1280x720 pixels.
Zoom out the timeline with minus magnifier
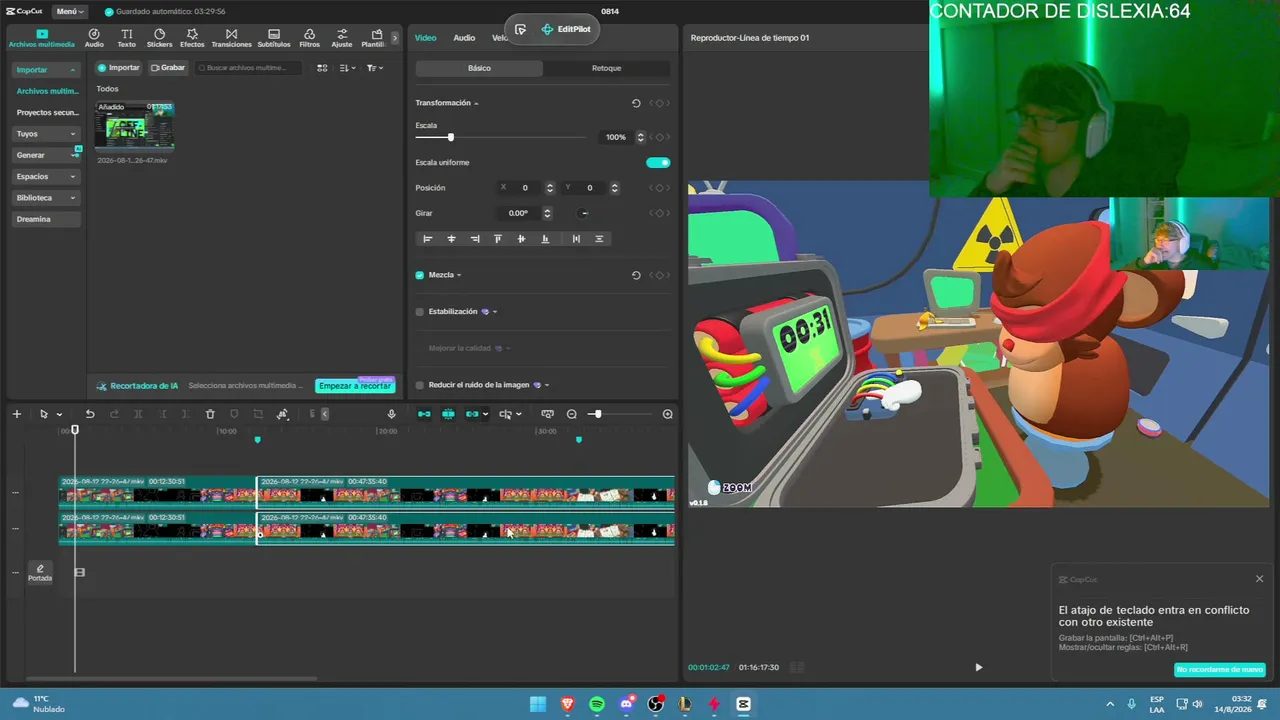point(572,414)
